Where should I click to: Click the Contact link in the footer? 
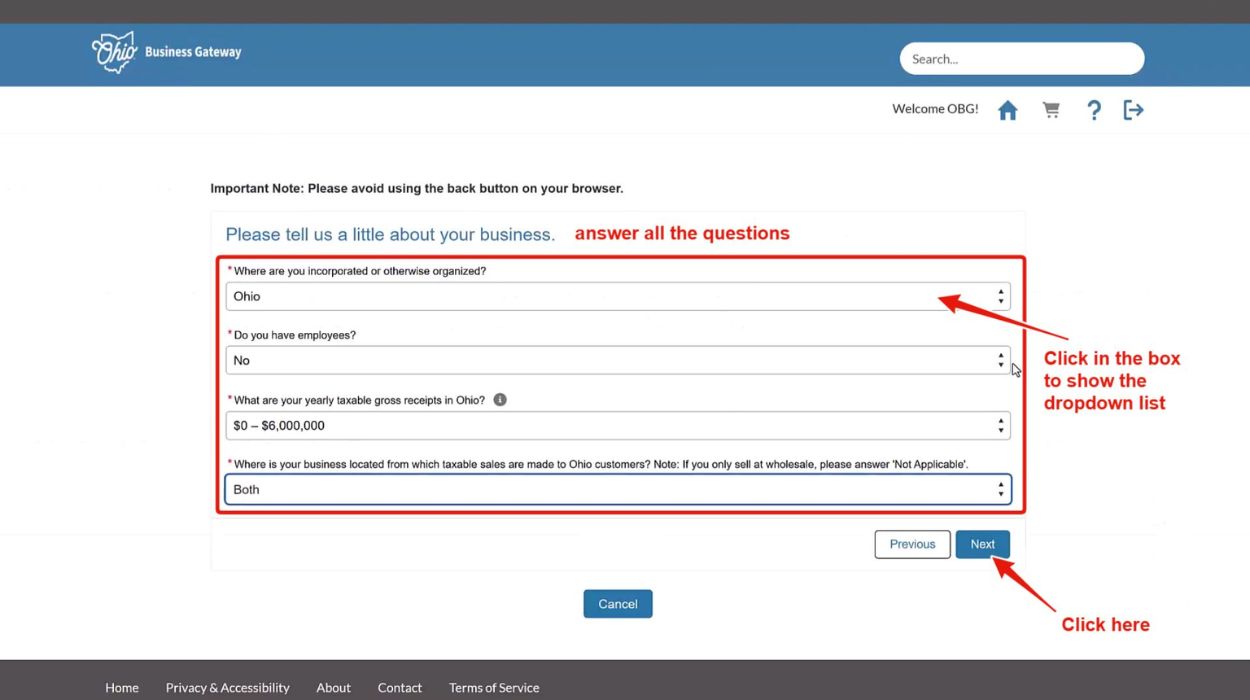coord(399,687)
